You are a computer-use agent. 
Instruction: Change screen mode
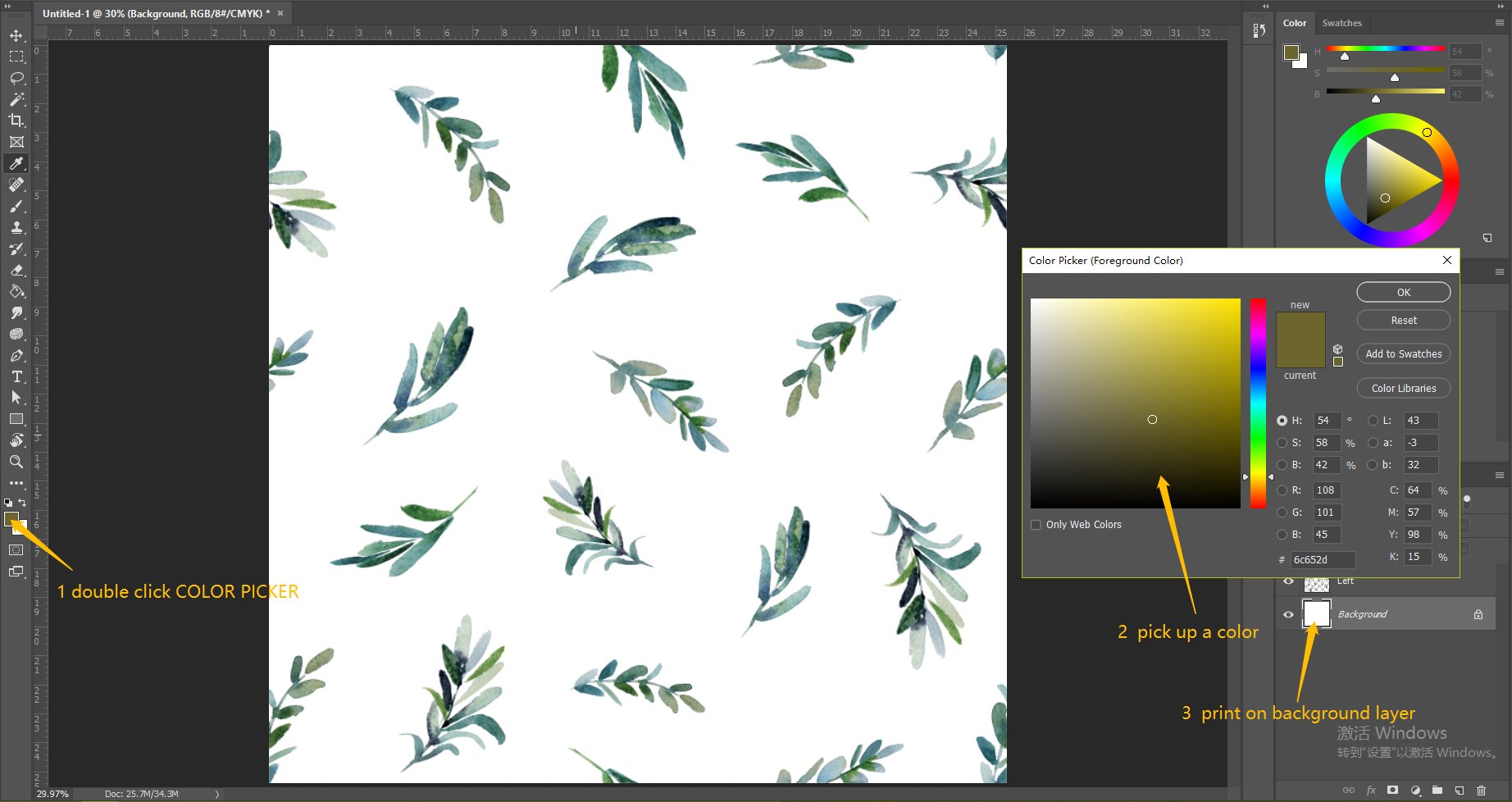[16, 572]
